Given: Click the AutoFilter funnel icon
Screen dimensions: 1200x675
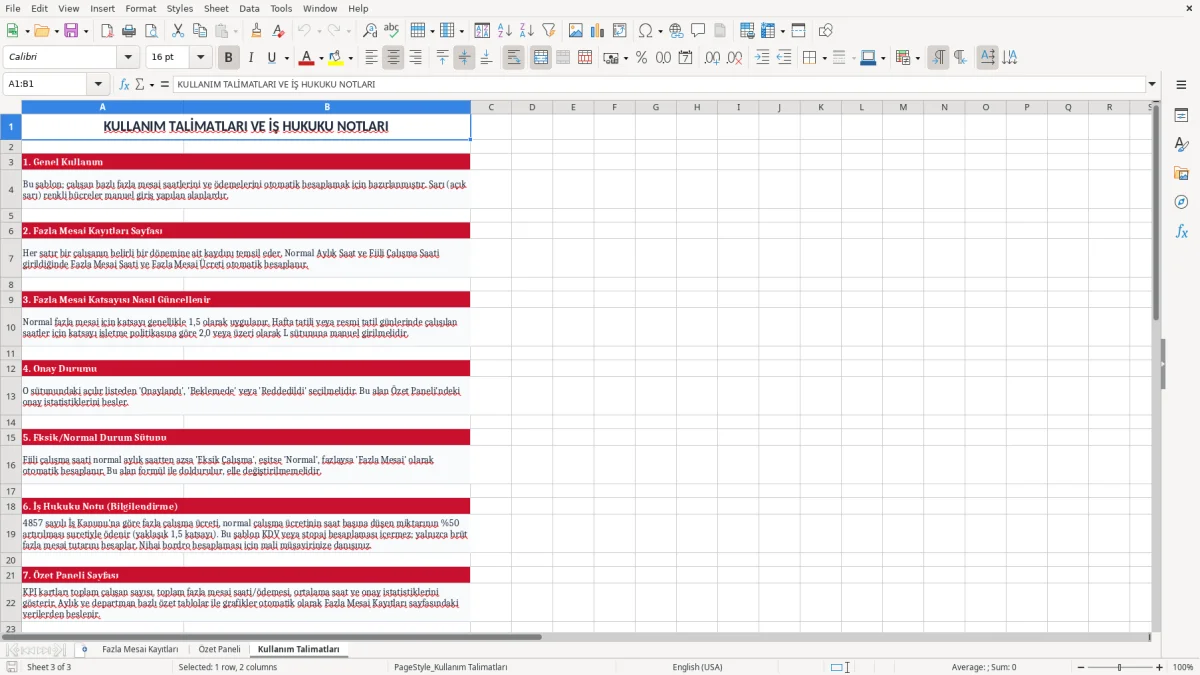Looking at the screenshot, I should (548, 31).
